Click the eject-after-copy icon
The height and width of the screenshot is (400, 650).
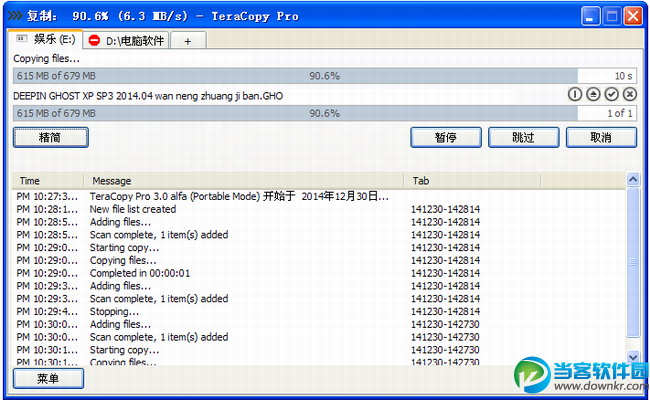click(593, 95)
